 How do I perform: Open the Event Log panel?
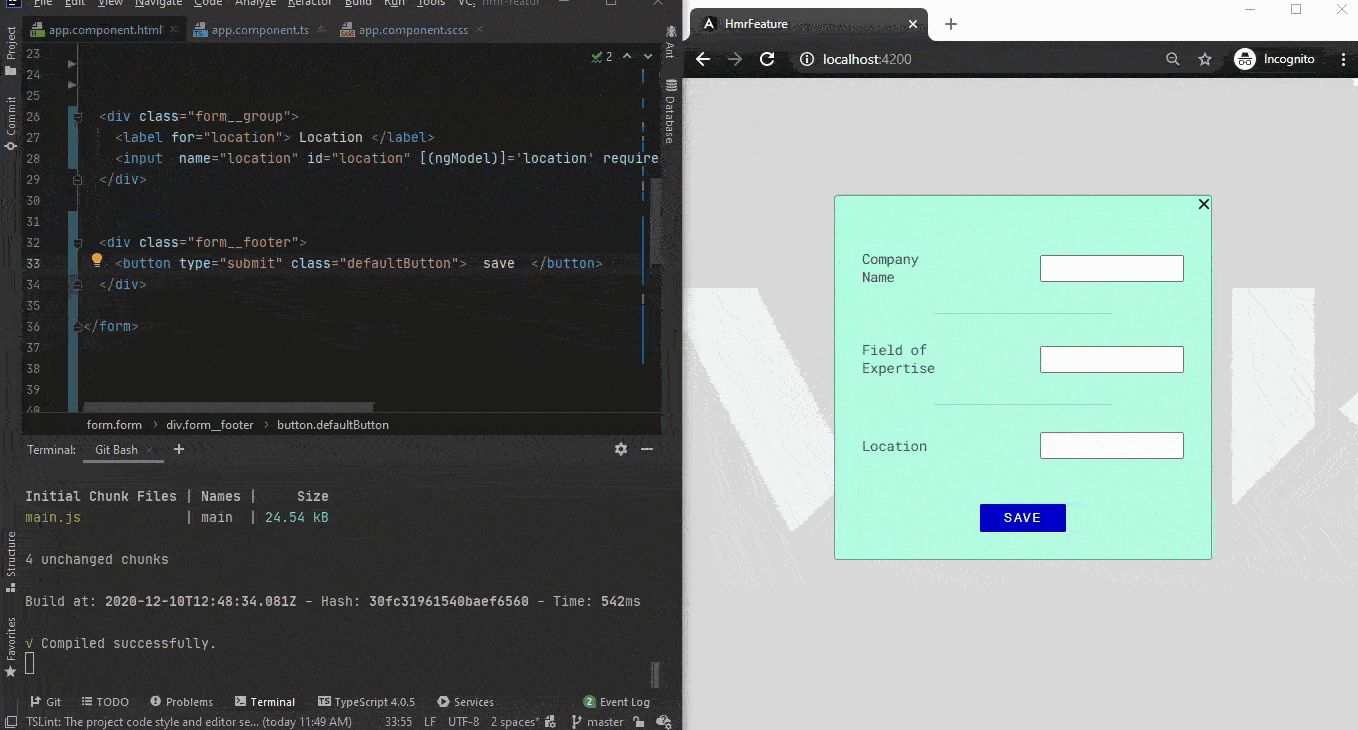pos(616,702)
